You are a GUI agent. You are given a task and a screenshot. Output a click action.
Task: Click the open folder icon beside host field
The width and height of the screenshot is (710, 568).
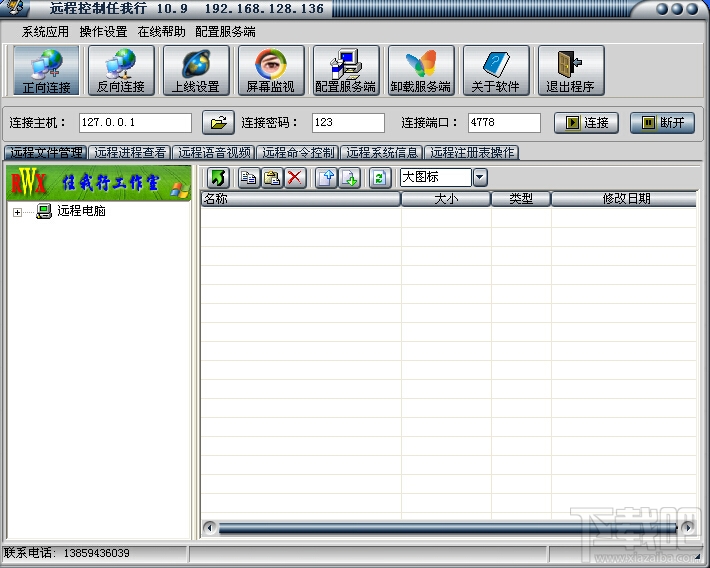pyautogui.click(x=218, y=123)
